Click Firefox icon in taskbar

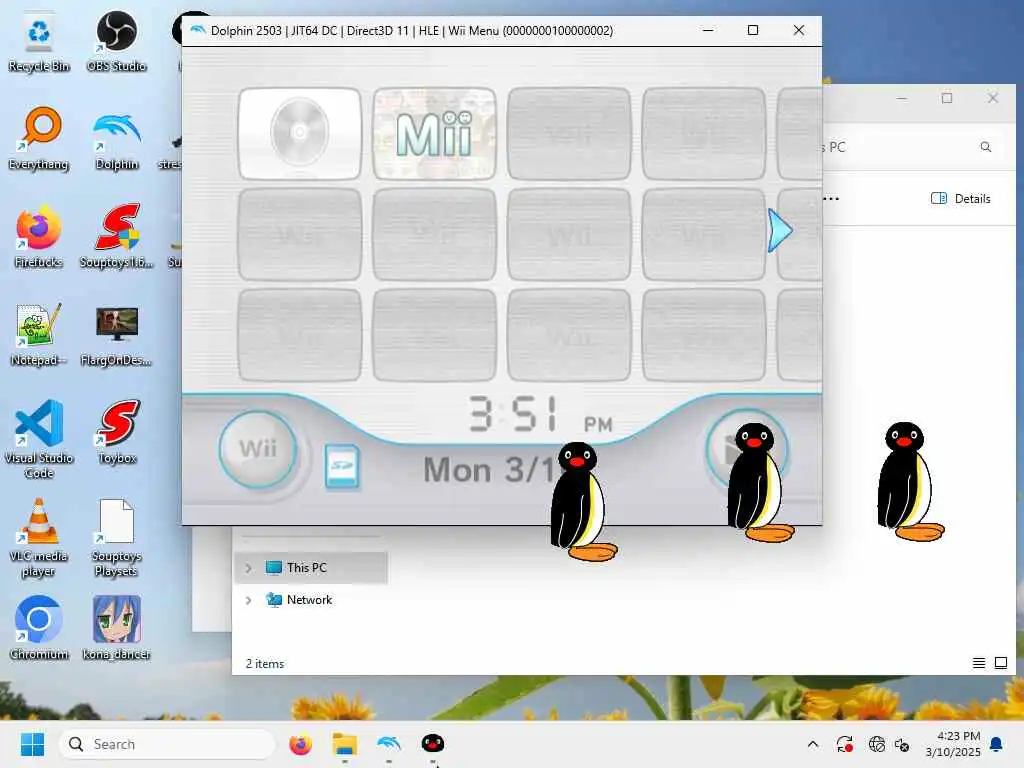300,744
